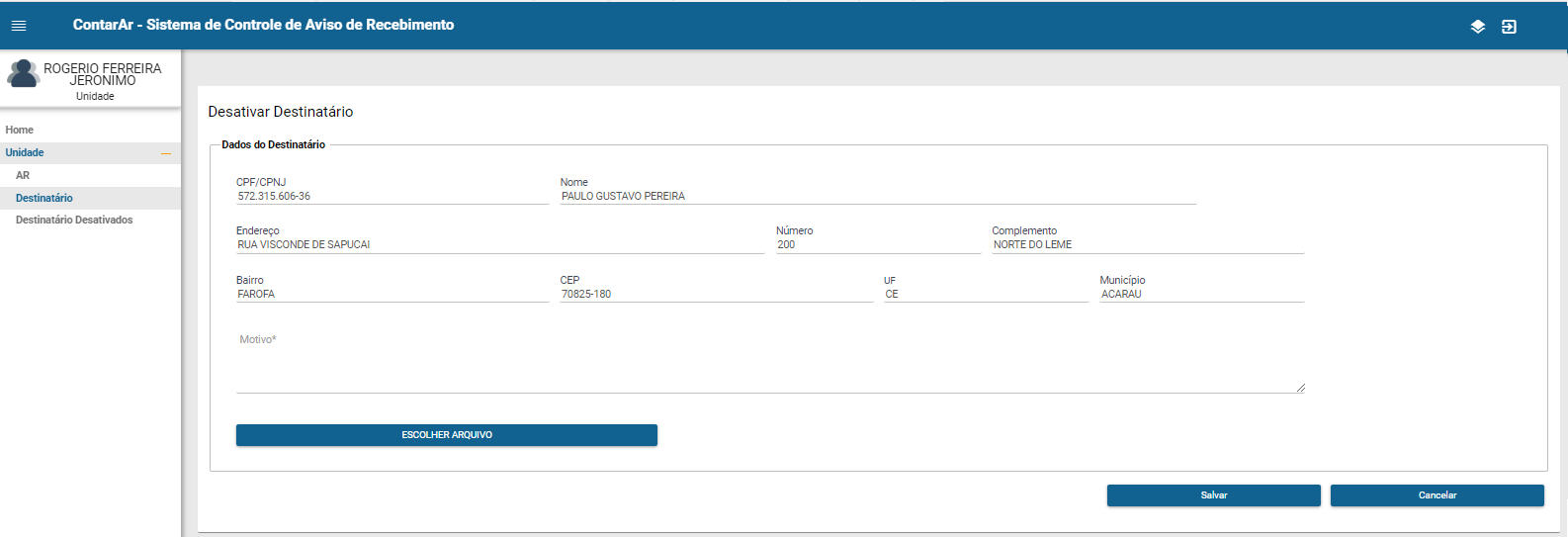Click the Salvar button

click(x=1213, y=495)
